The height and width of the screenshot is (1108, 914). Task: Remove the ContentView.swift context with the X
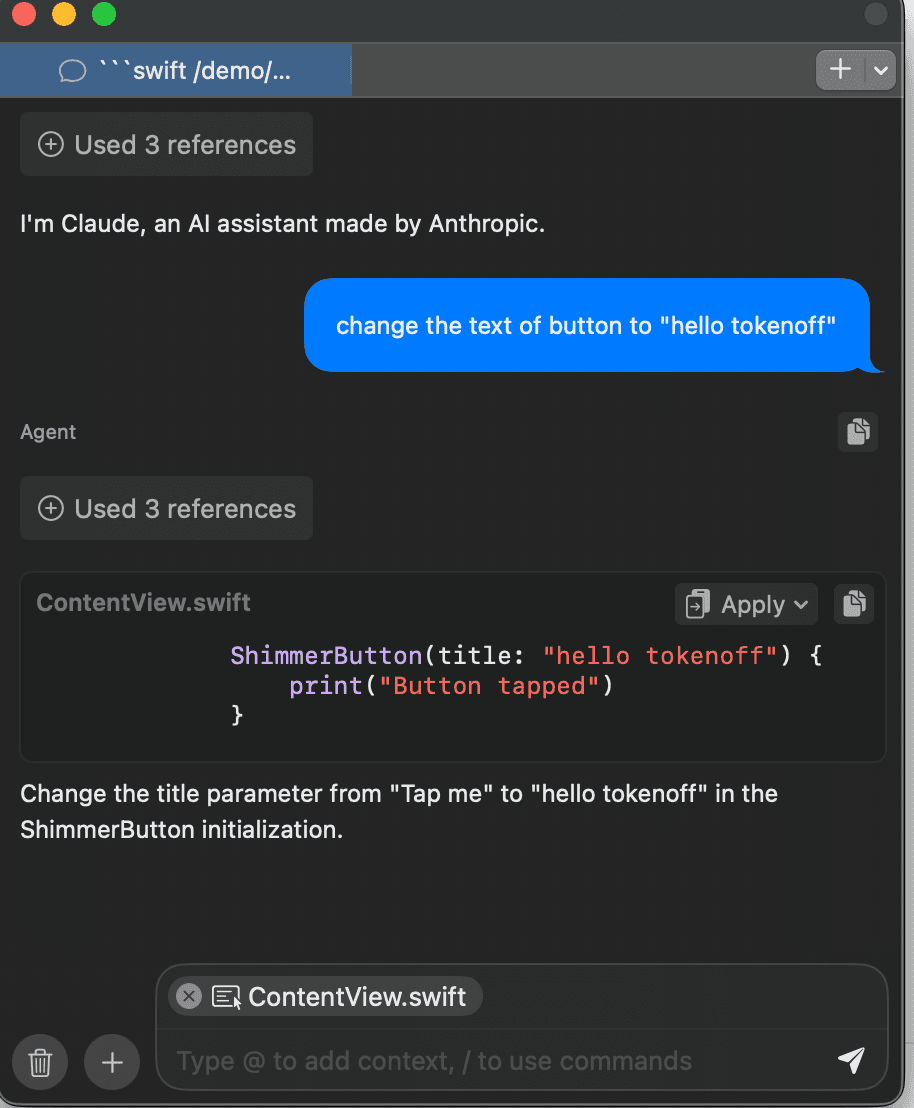click(x=188, y=997)
